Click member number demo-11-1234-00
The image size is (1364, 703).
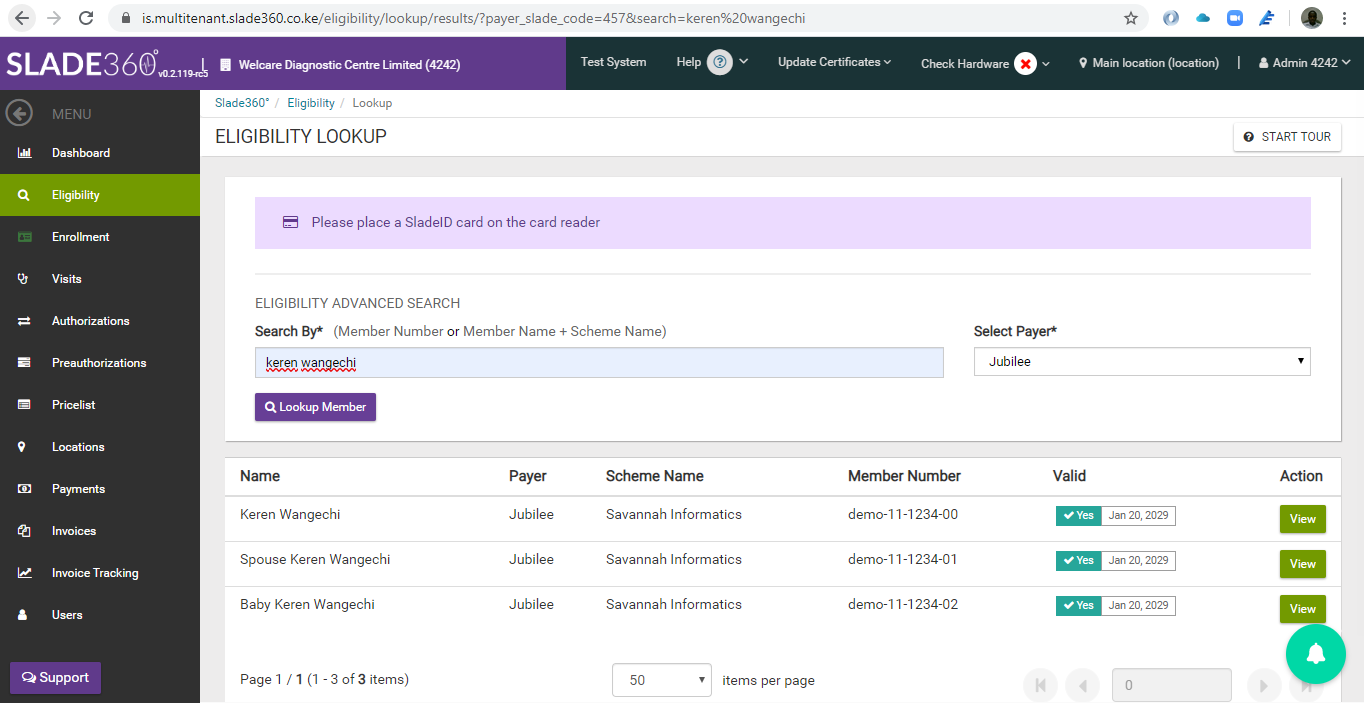tap(903, 514)
